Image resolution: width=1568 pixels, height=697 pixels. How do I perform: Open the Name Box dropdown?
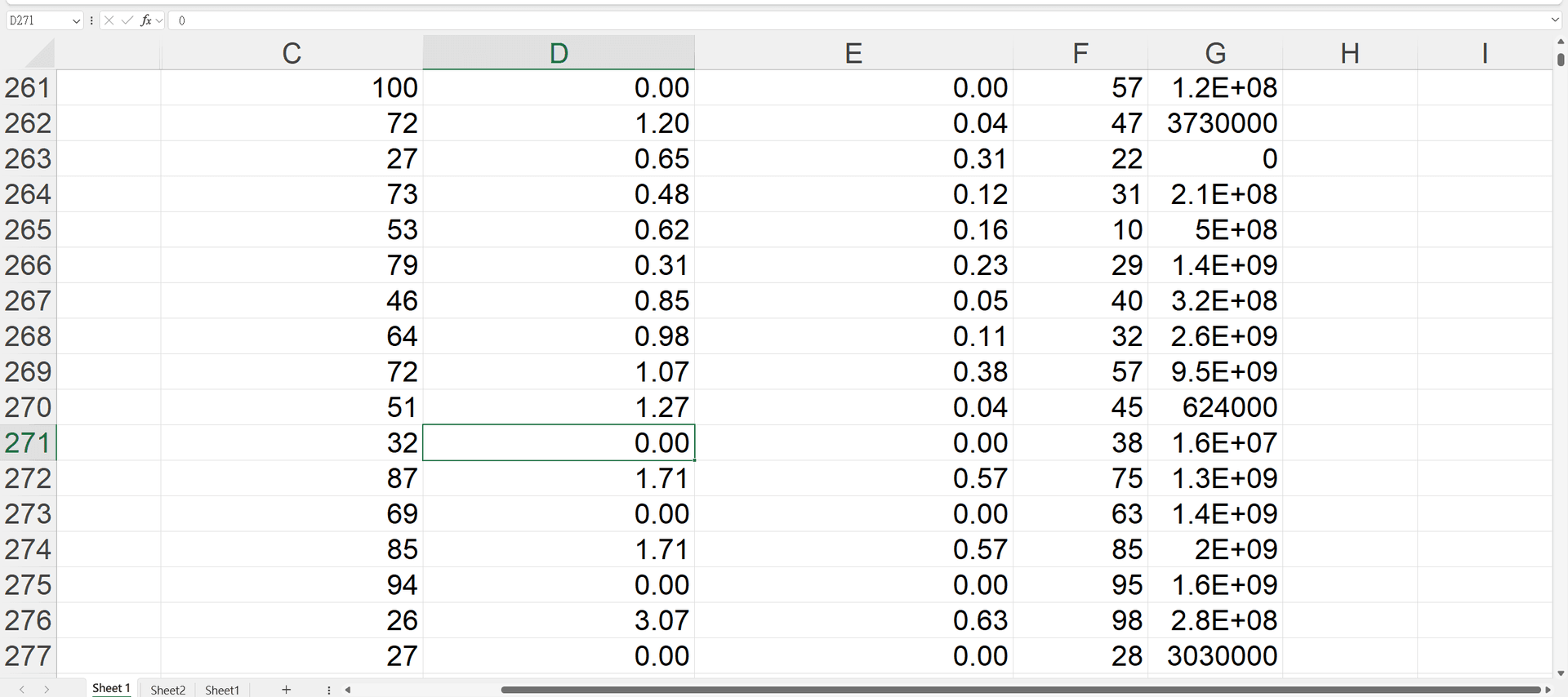76,20
